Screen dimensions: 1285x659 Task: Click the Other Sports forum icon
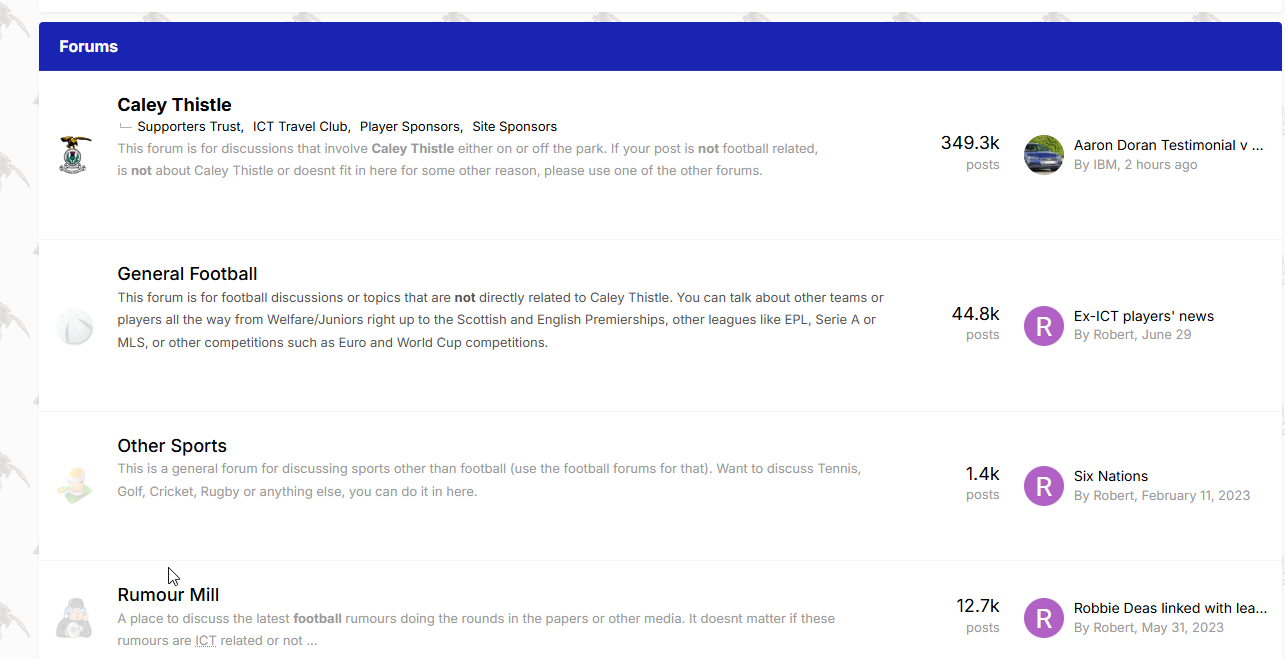pyautogui.click(x=75, y=486)
